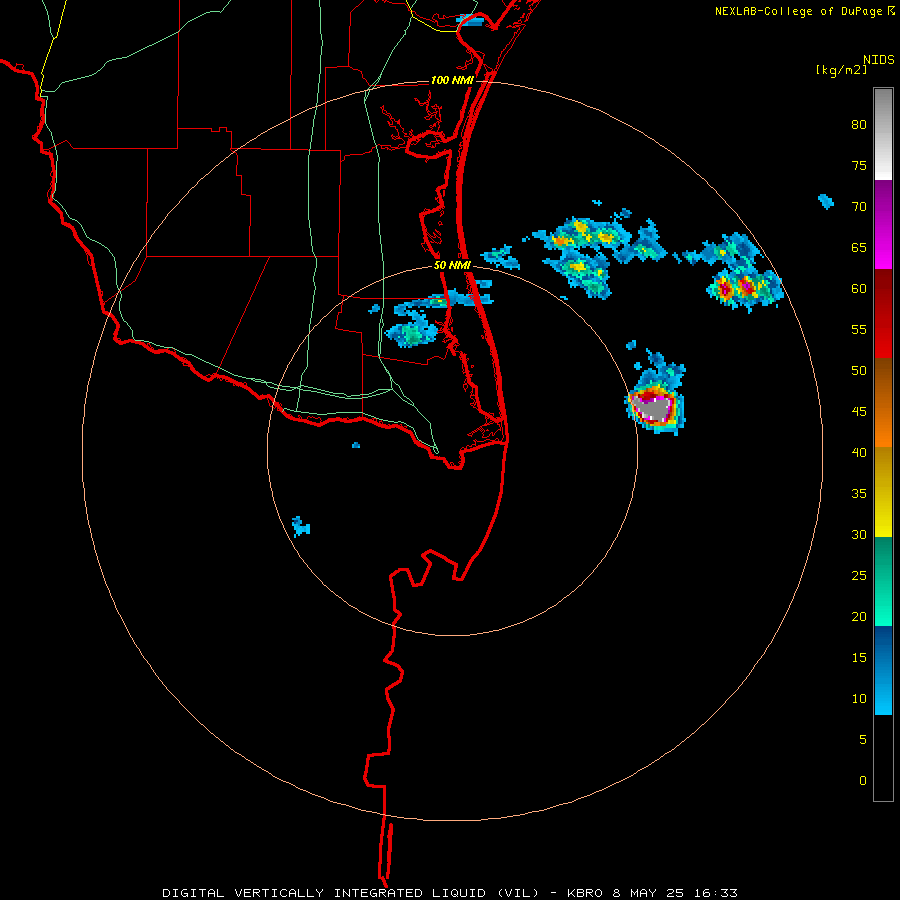The height and width of the screenshot is (900, 900).
Task: Pick the red segment of color bar
Action: click(883, 313)
